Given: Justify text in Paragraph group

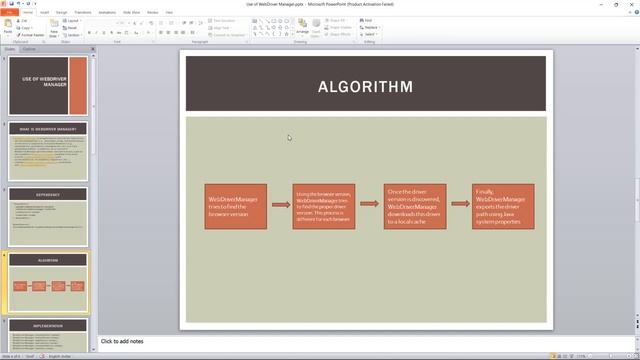Looking at the screenshot, I should 183,33.
